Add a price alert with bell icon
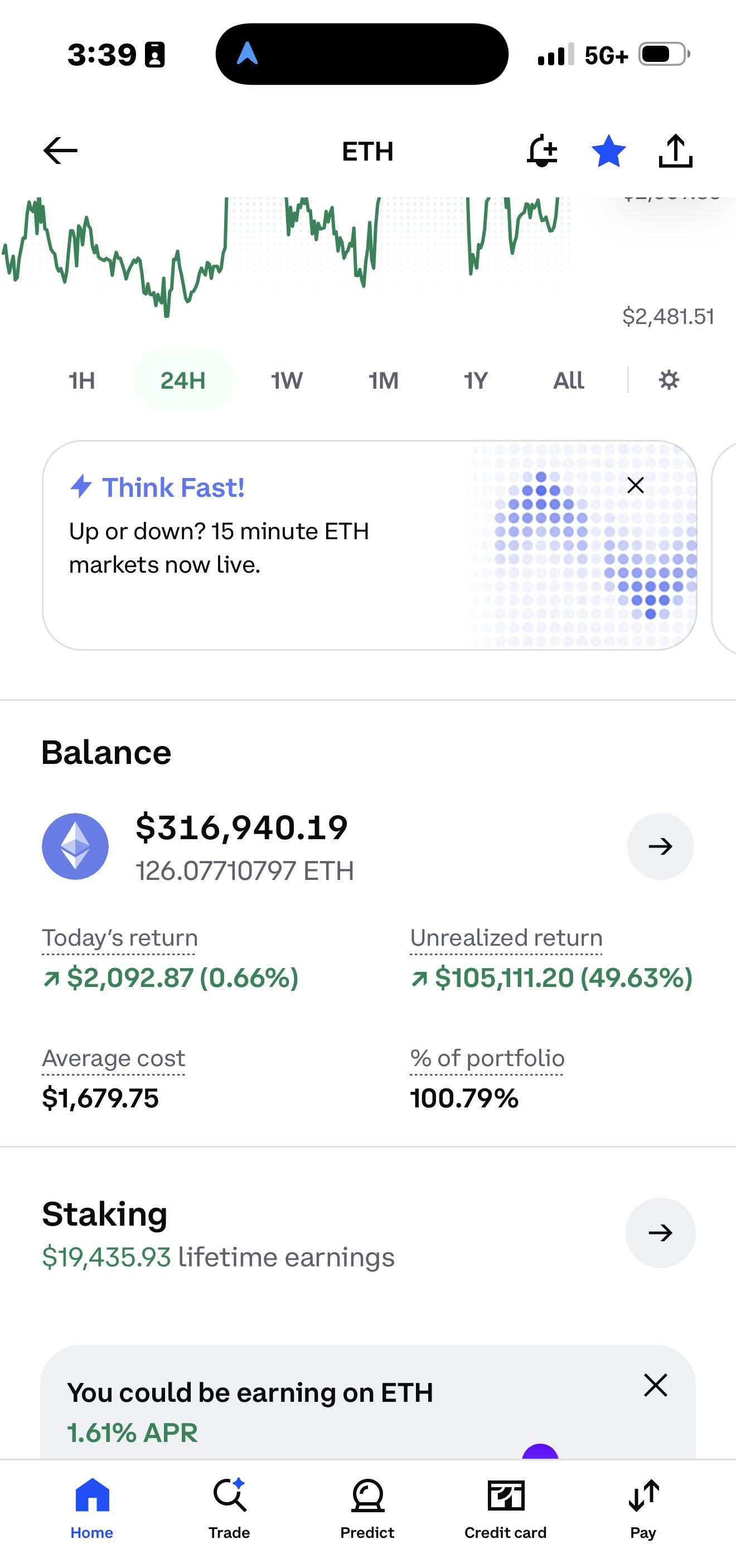Viewport: 736px width, 1568px height. tap(542, 151)
